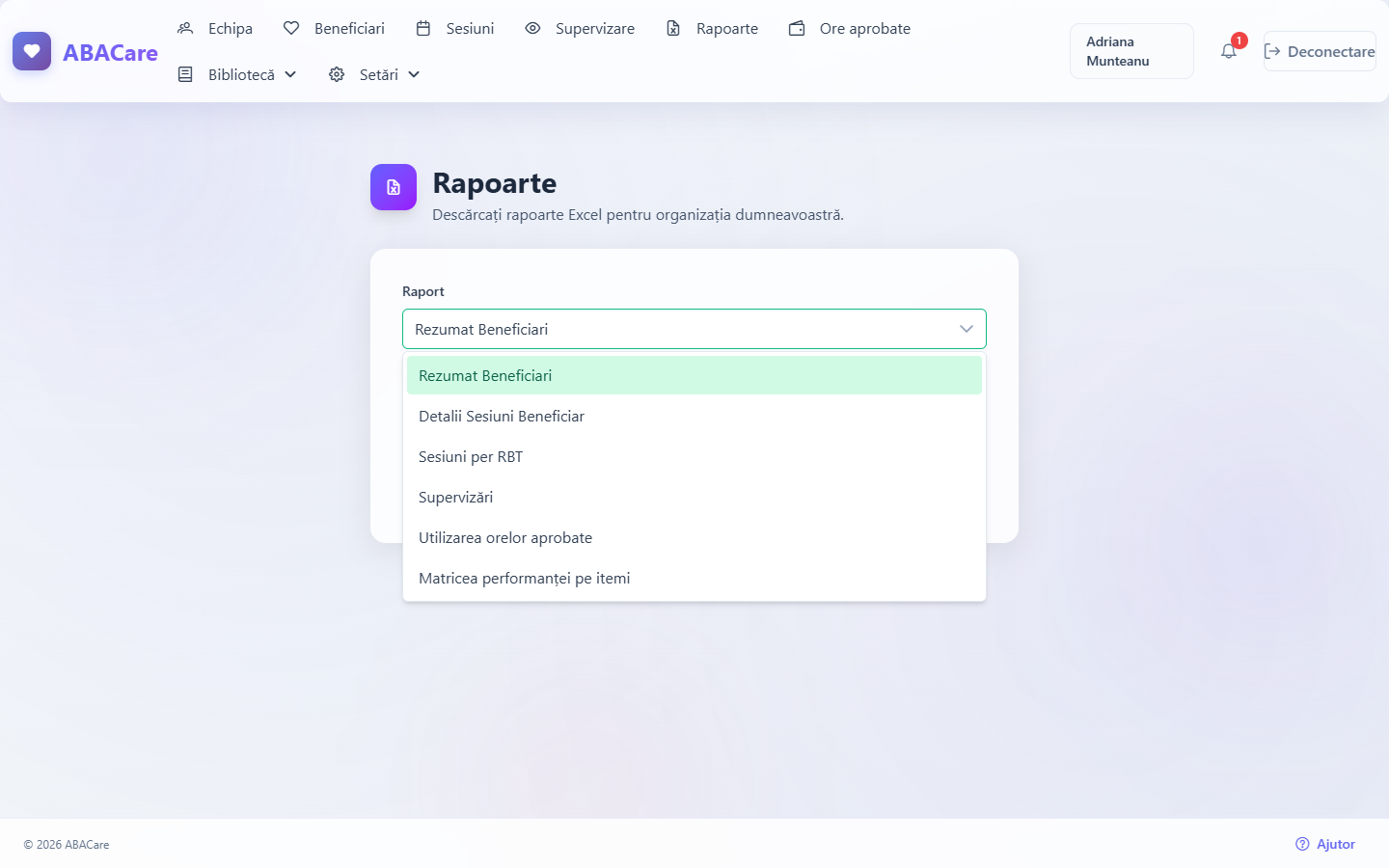
Task: Click the Ajutor question mark icon
Action: tap(1302, 844)
